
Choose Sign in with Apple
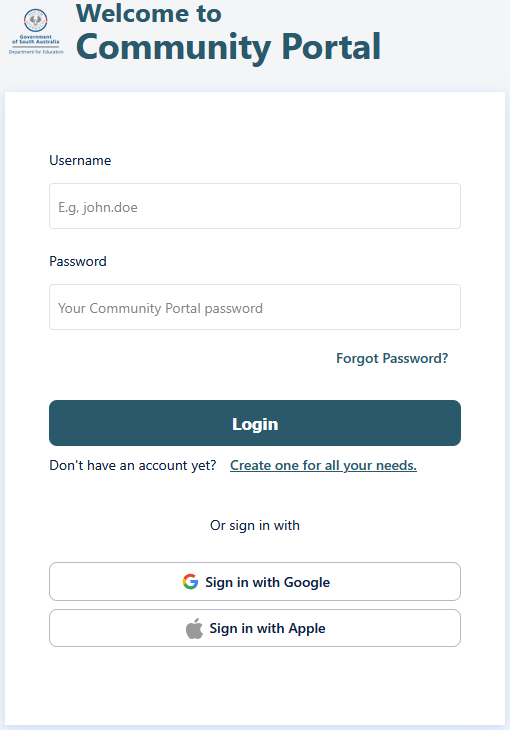[255, 628]
